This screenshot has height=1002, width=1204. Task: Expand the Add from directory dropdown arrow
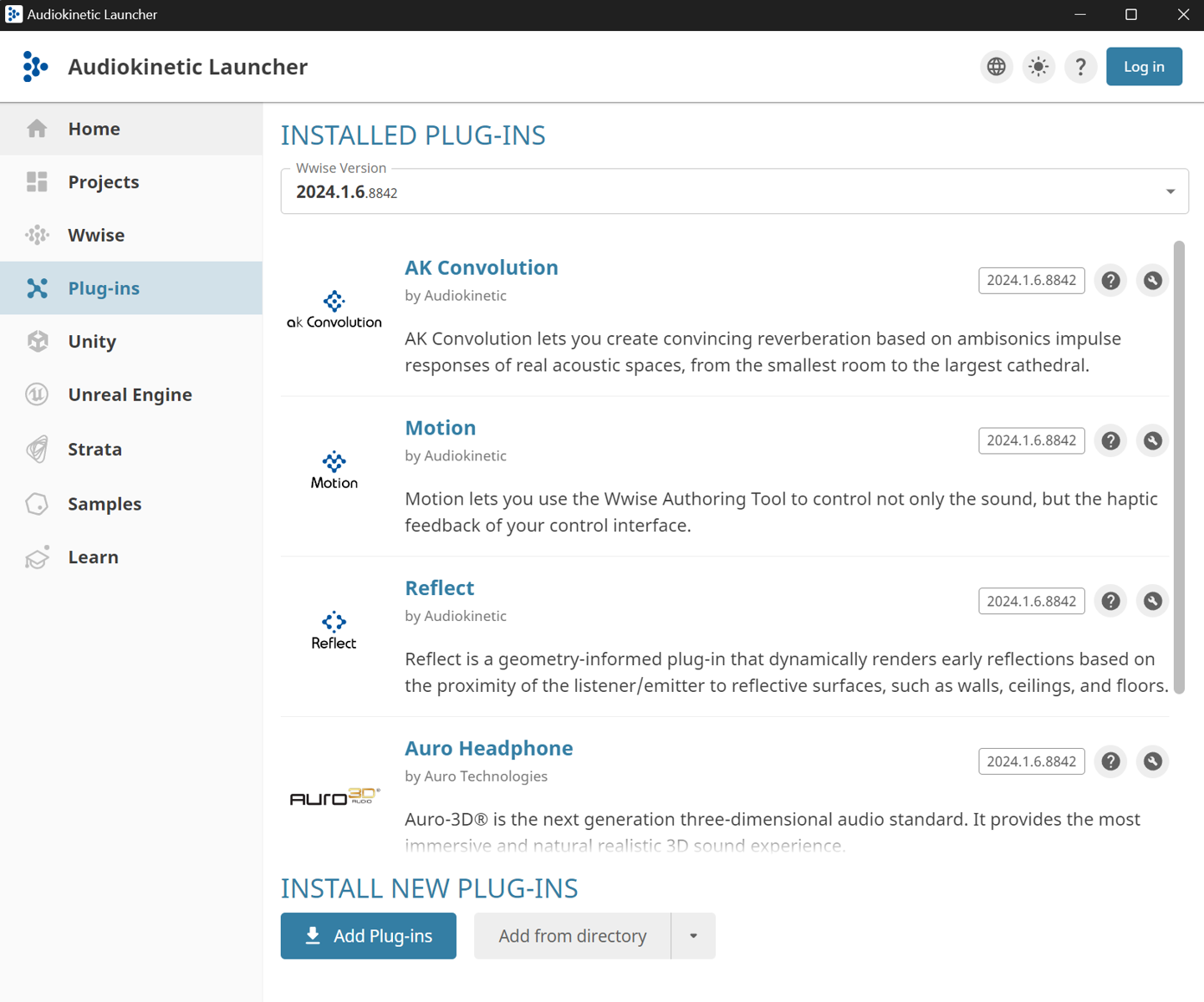(x=693, y=935)
